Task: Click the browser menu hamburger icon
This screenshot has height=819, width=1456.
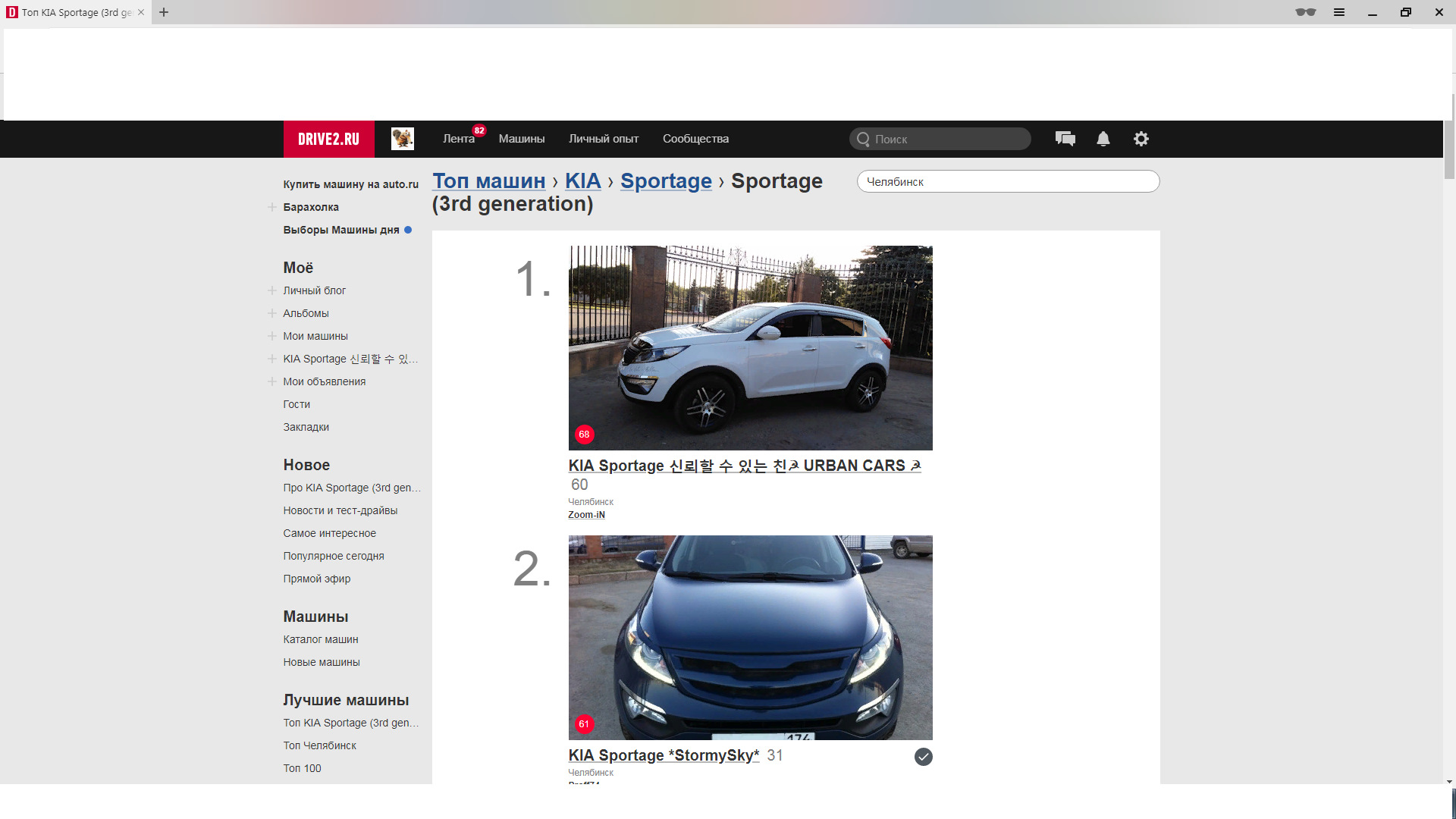Action: (1339, 12)
